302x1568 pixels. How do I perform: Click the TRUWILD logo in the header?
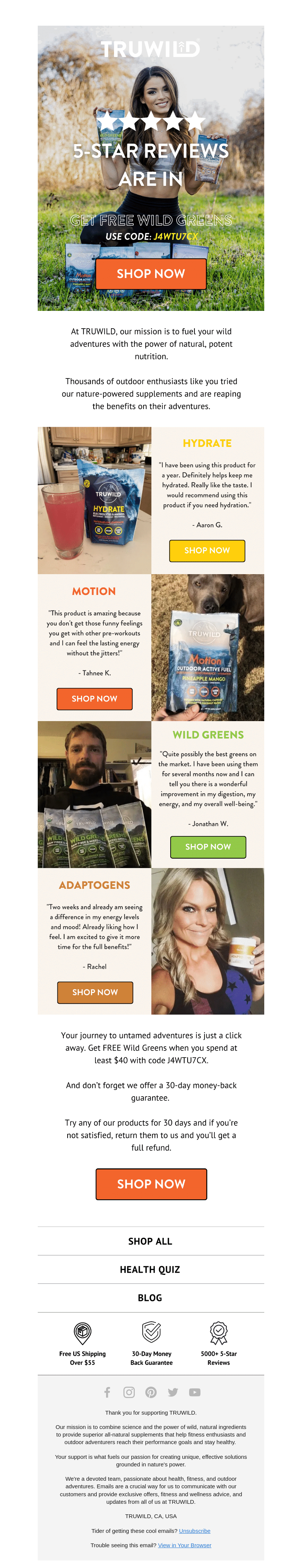[x=150, y=49]
